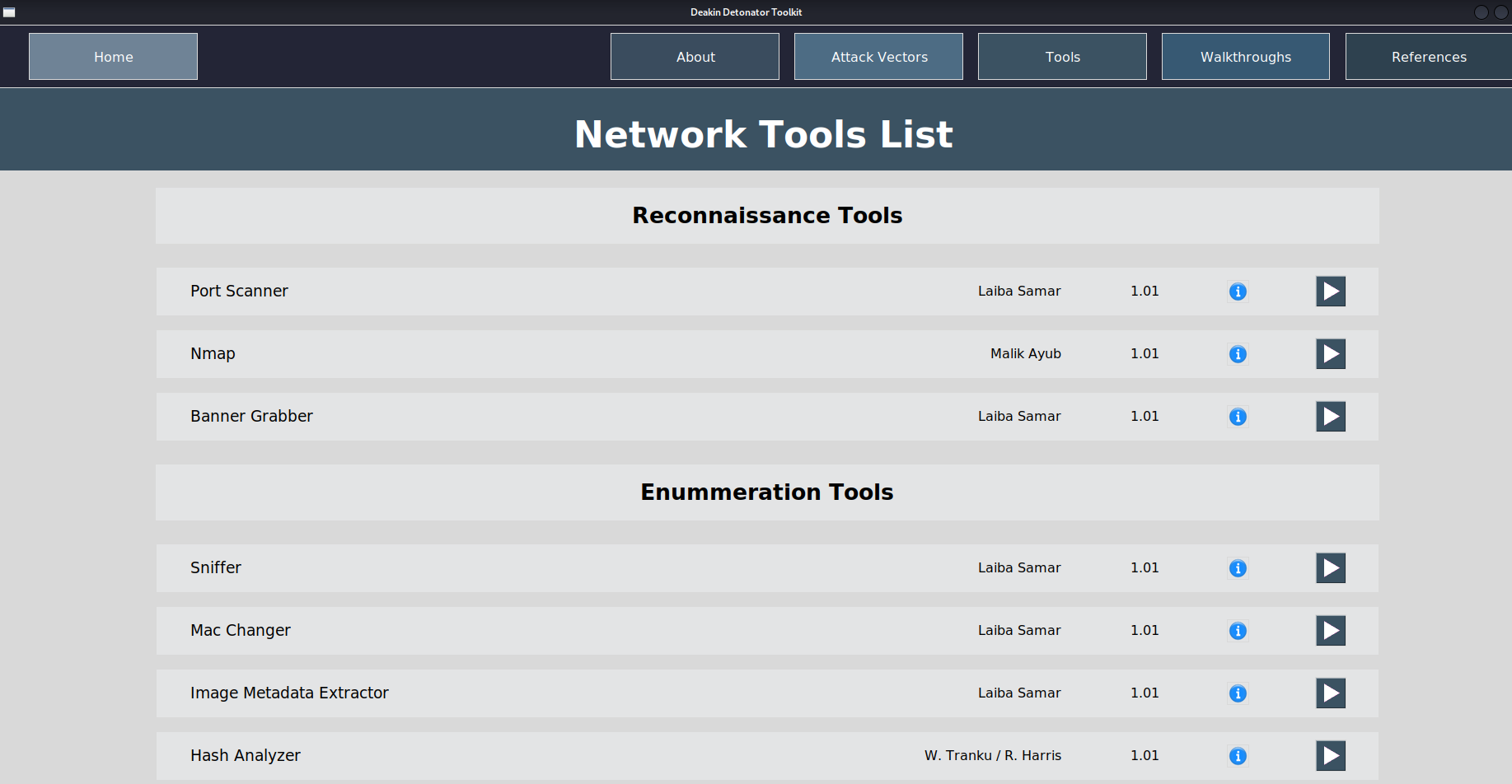Click Nmap version 1.01

[1145, 353]
